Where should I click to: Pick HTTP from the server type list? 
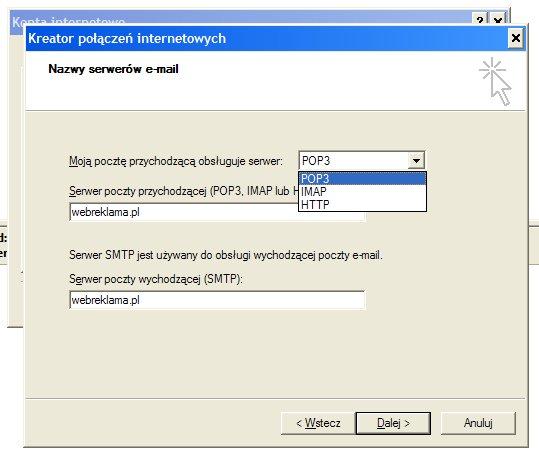(x=362, y=204)
